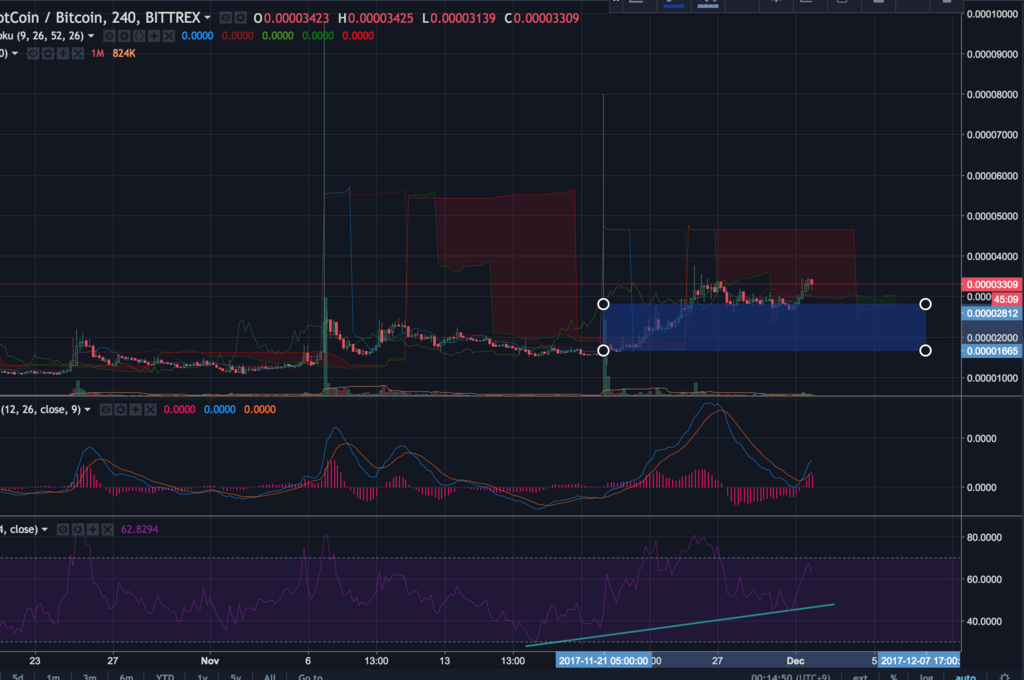Select bottom-right handle of blue rectangle drawing
Viewport: 1024px width, 680px height.
pyautogui.click(x=925, y=351)
